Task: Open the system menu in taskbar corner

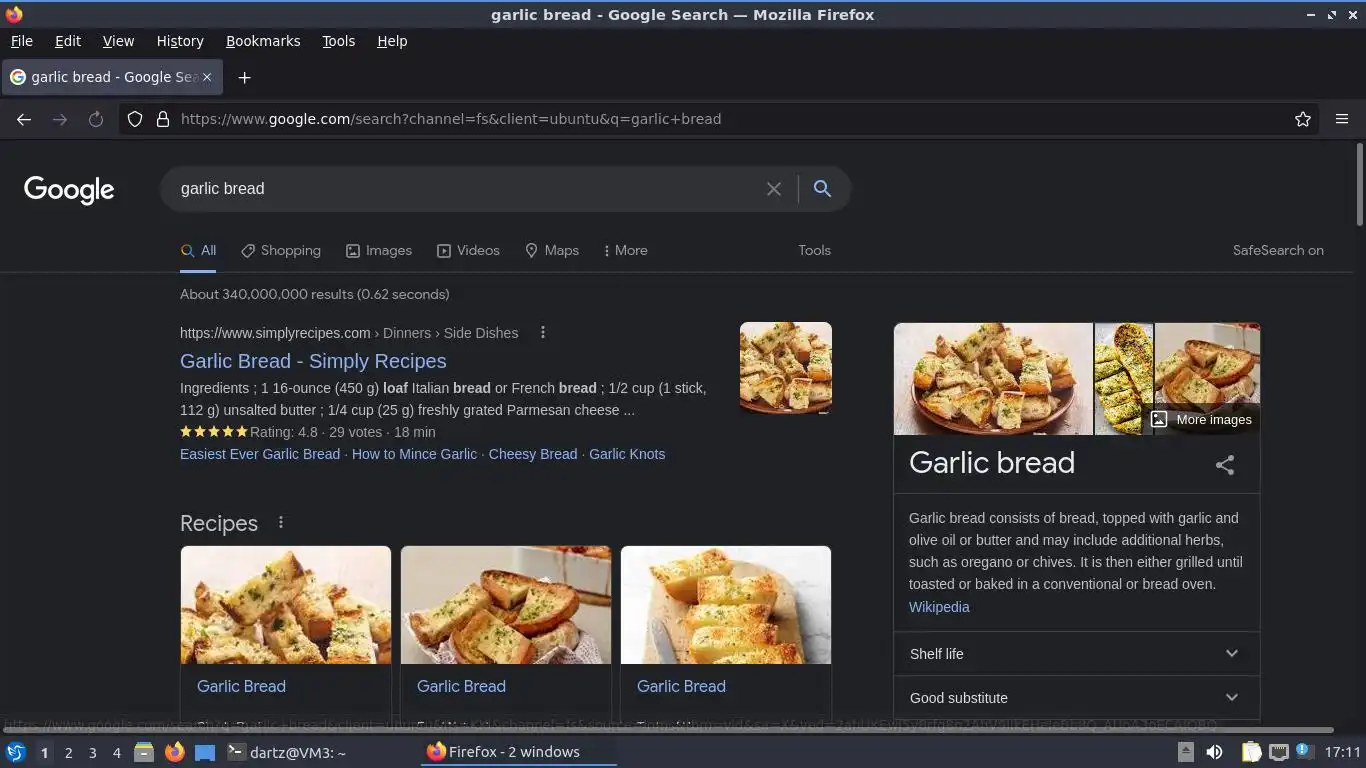Action: 15,752
